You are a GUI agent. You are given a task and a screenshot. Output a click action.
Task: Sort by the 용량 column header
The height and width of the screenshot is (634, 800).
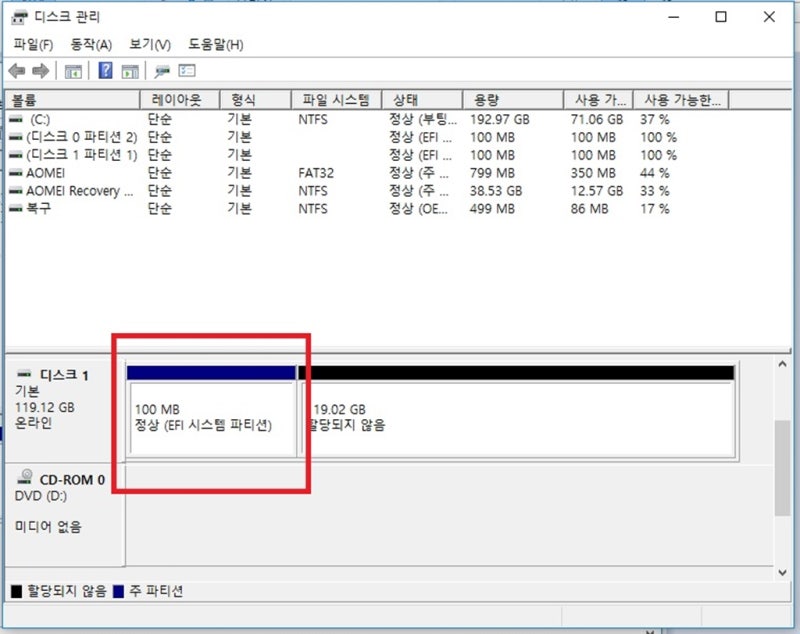point(513,100)
